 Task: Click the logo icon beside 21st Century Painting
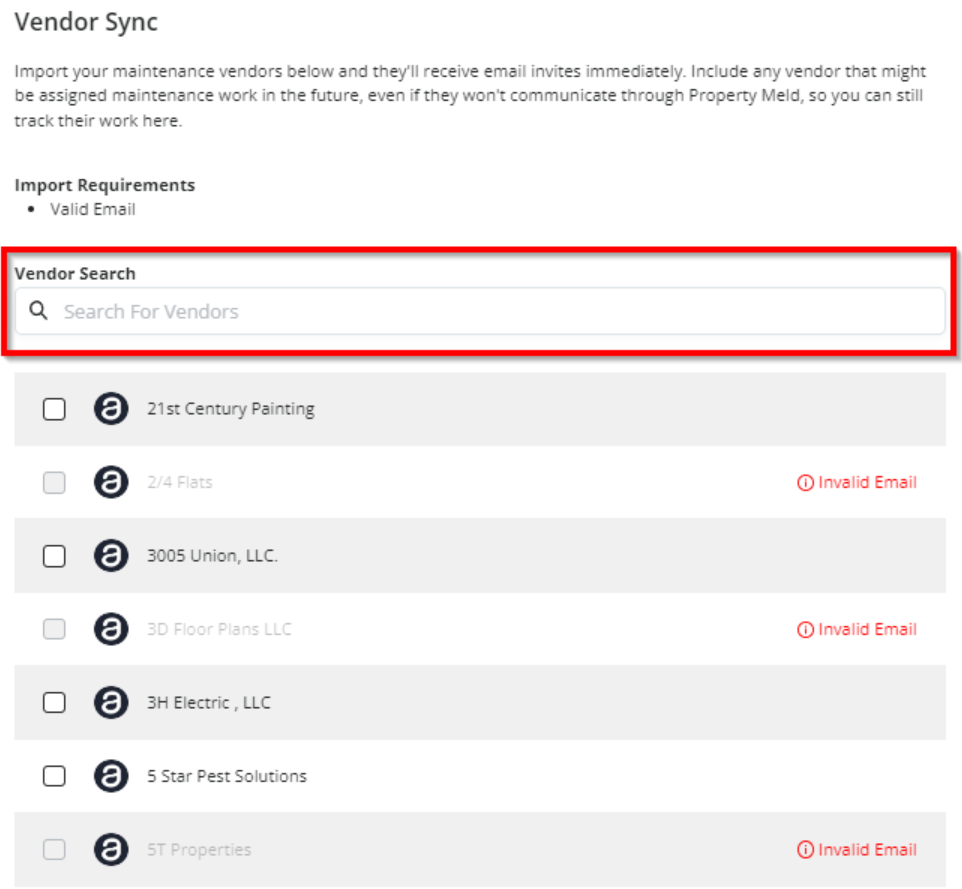click(111, 409)
